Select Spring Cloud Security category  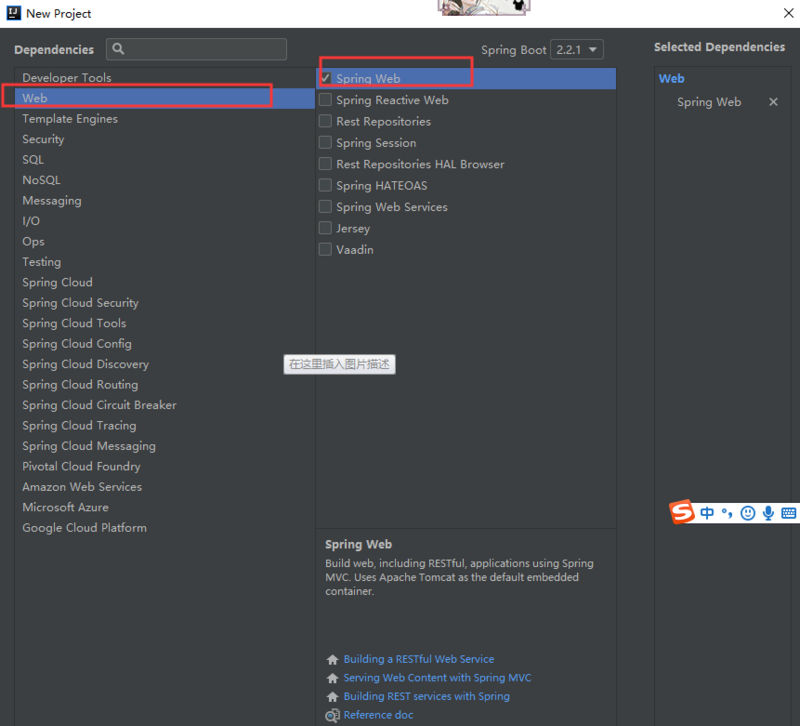(165, 303)
